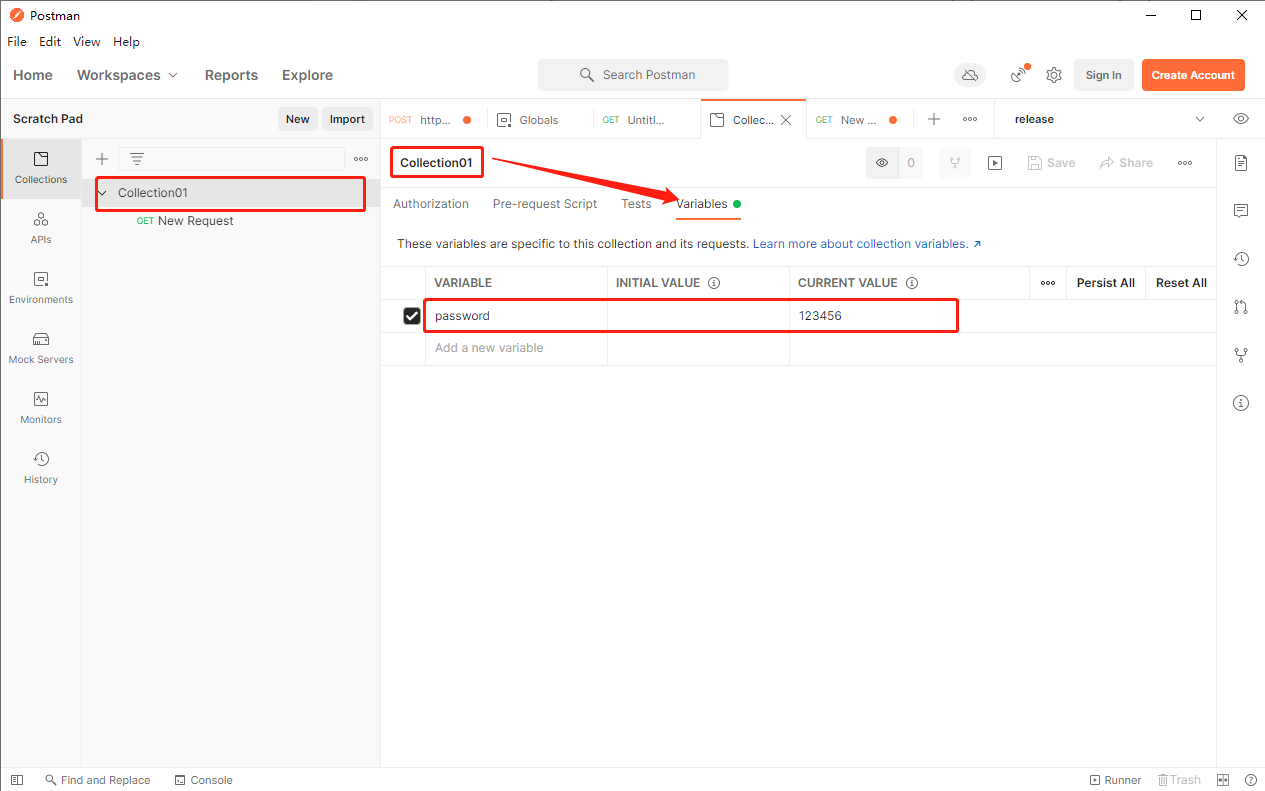
Task: Open collections list more options dots
Action: [361, 159]
